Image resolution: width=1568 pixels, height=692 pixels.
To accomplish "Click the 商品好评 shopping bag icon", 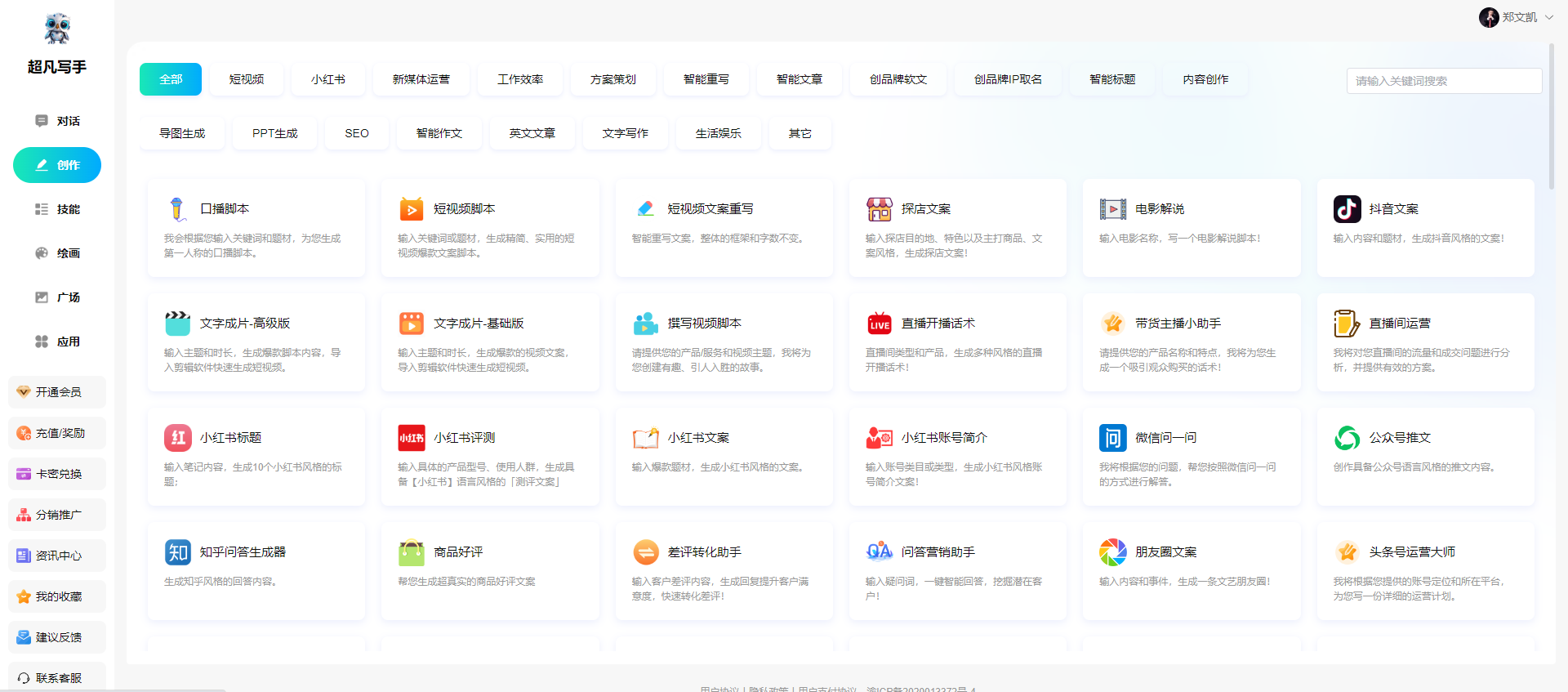I will click(411, 552).
